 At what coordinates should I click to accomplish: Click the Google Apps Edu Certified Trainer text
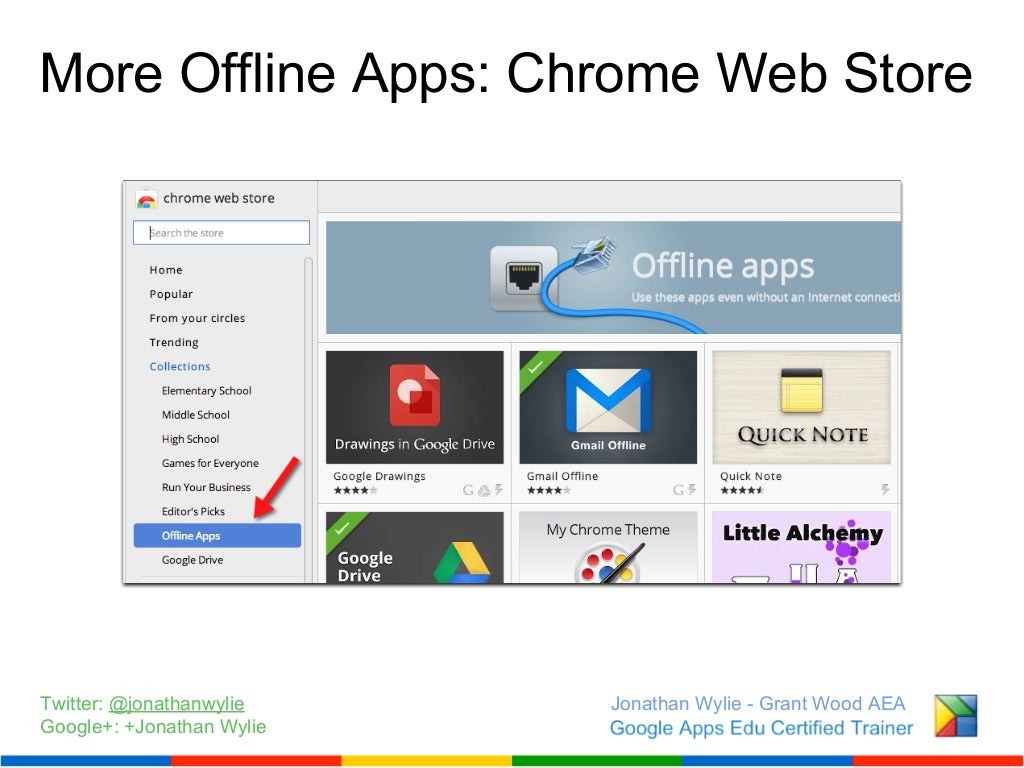tap(761, 728)
